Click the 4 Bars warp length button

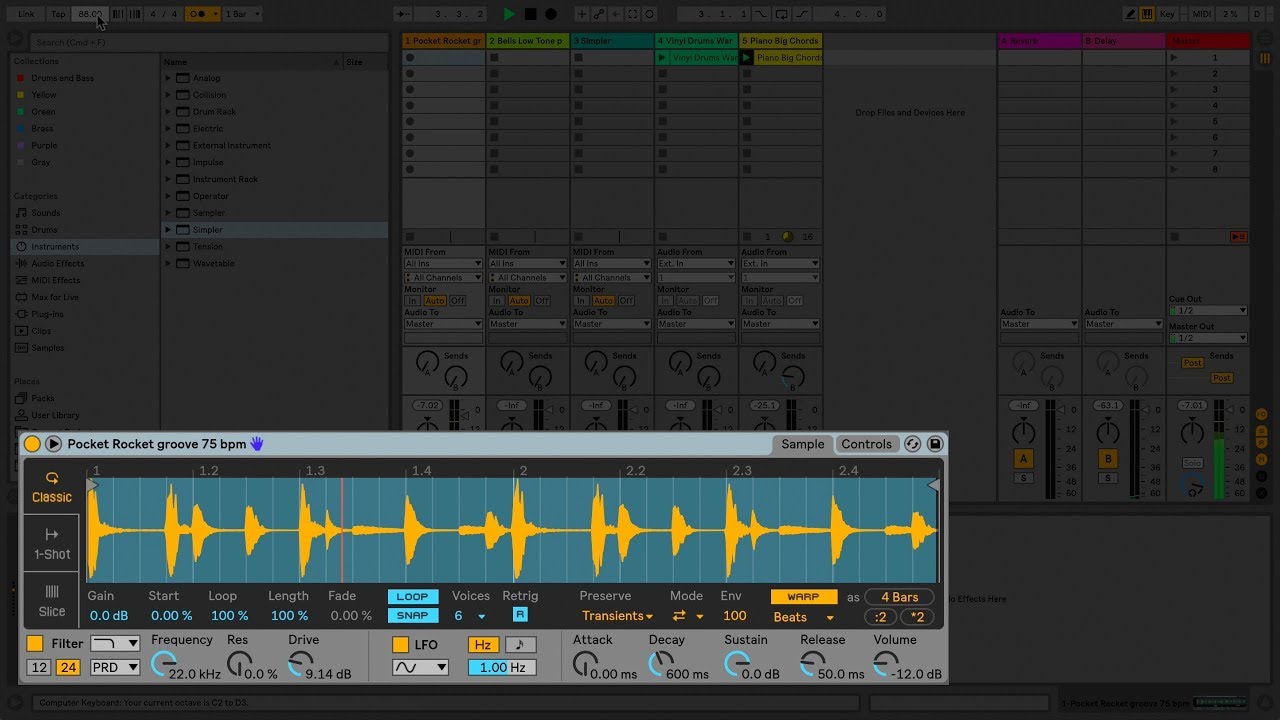899,597
